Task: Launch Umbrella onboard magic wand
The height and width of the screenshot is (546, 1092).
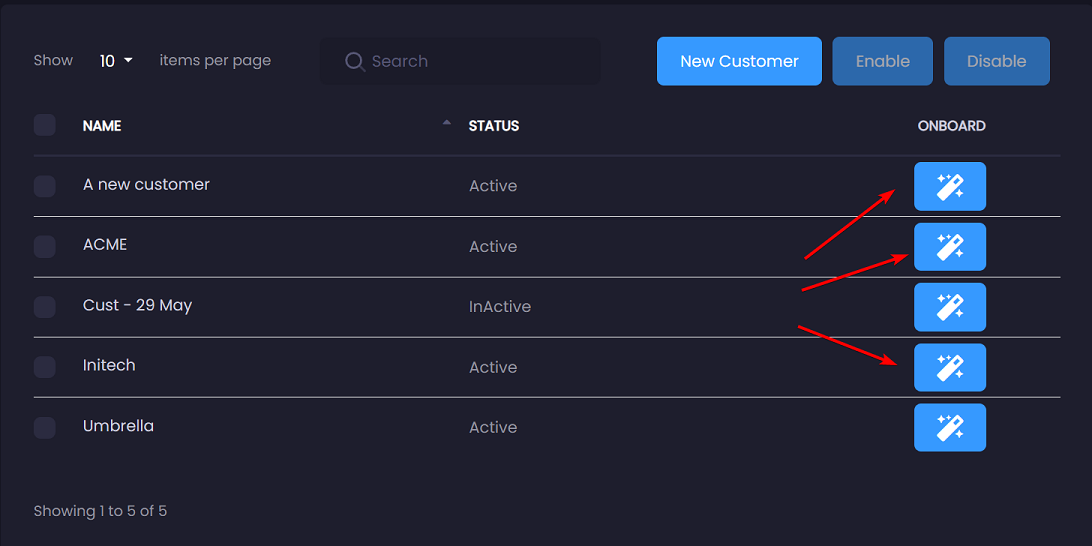Action: [950, 428]
